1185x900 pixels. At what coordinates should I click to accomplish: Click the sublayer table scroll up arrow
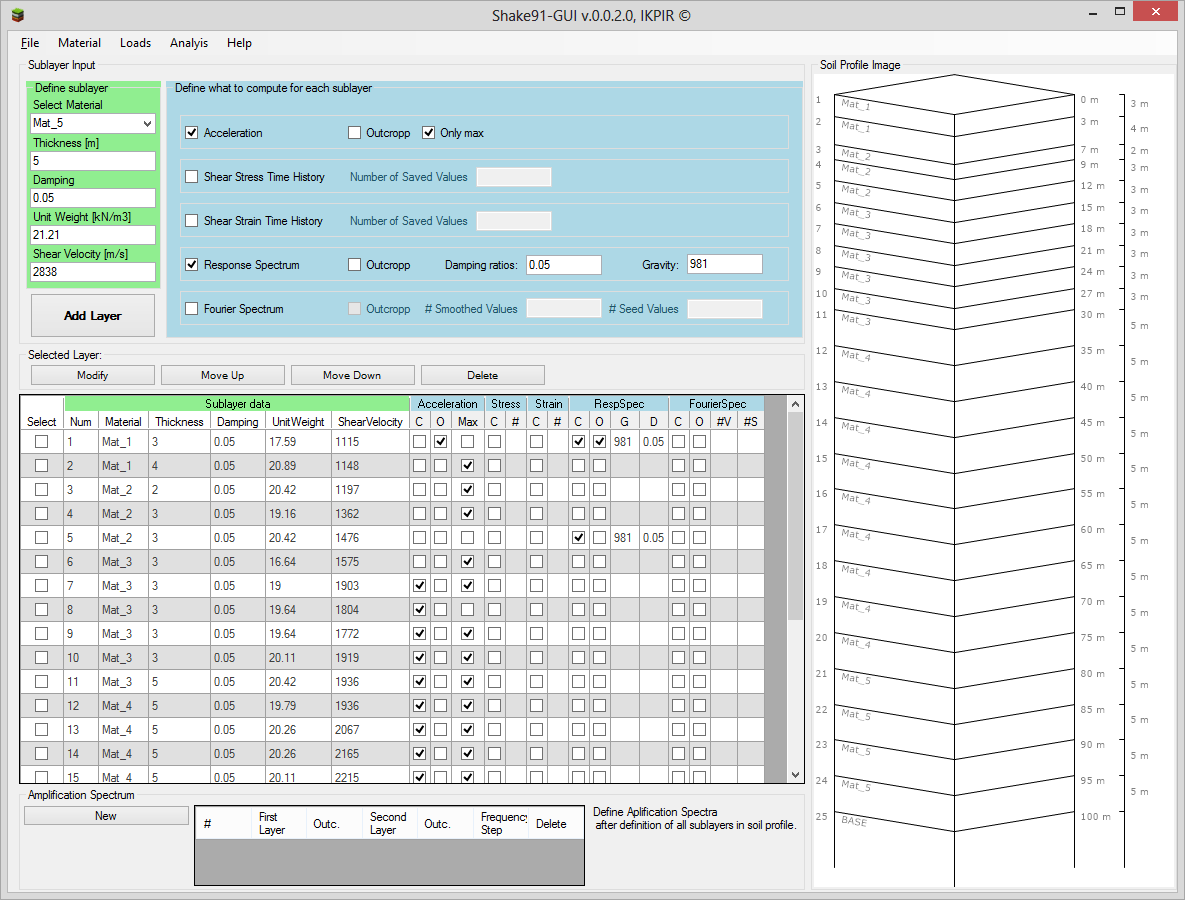795,404
